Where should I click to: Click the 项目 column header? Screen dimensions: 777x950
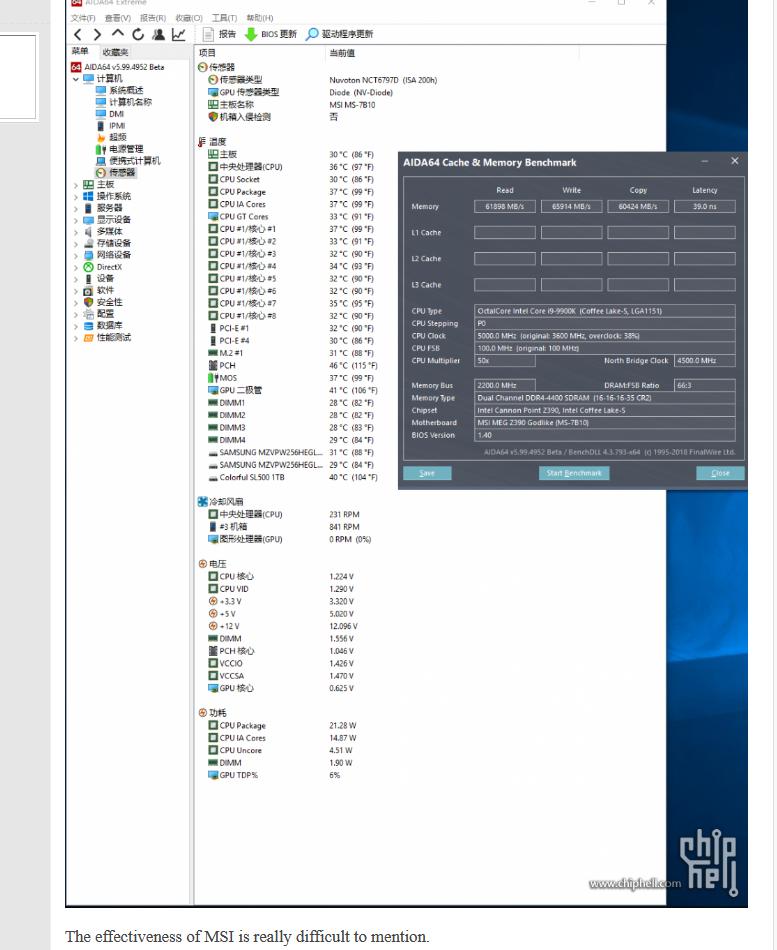coord(207,53)
